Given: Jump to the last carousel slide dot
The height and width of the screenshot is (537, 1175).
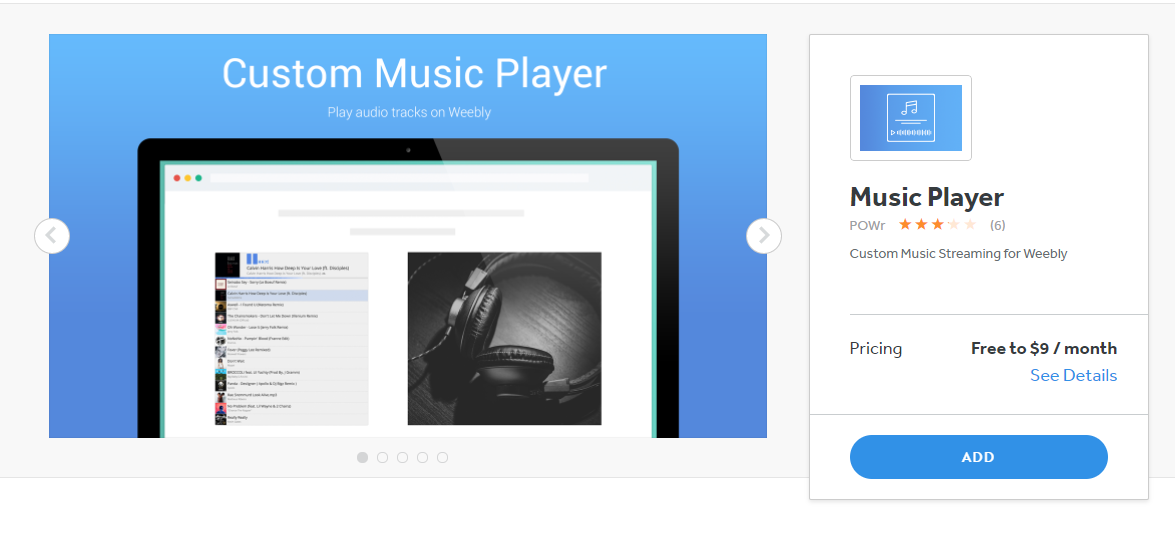Looking at the screenshot, I should [x=442, y=457].
